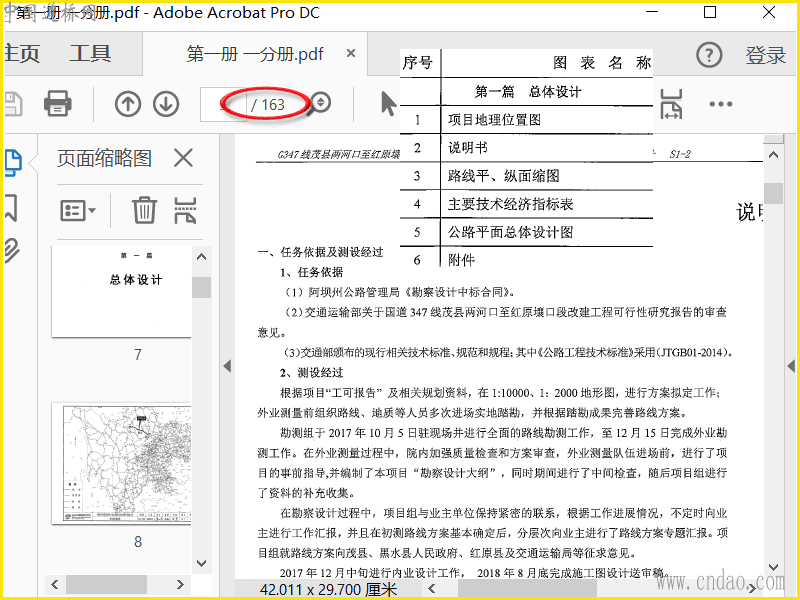This screenshot has height=600, width=800.
Task: Open the Help question mark icon
Action: pos(709,55)
